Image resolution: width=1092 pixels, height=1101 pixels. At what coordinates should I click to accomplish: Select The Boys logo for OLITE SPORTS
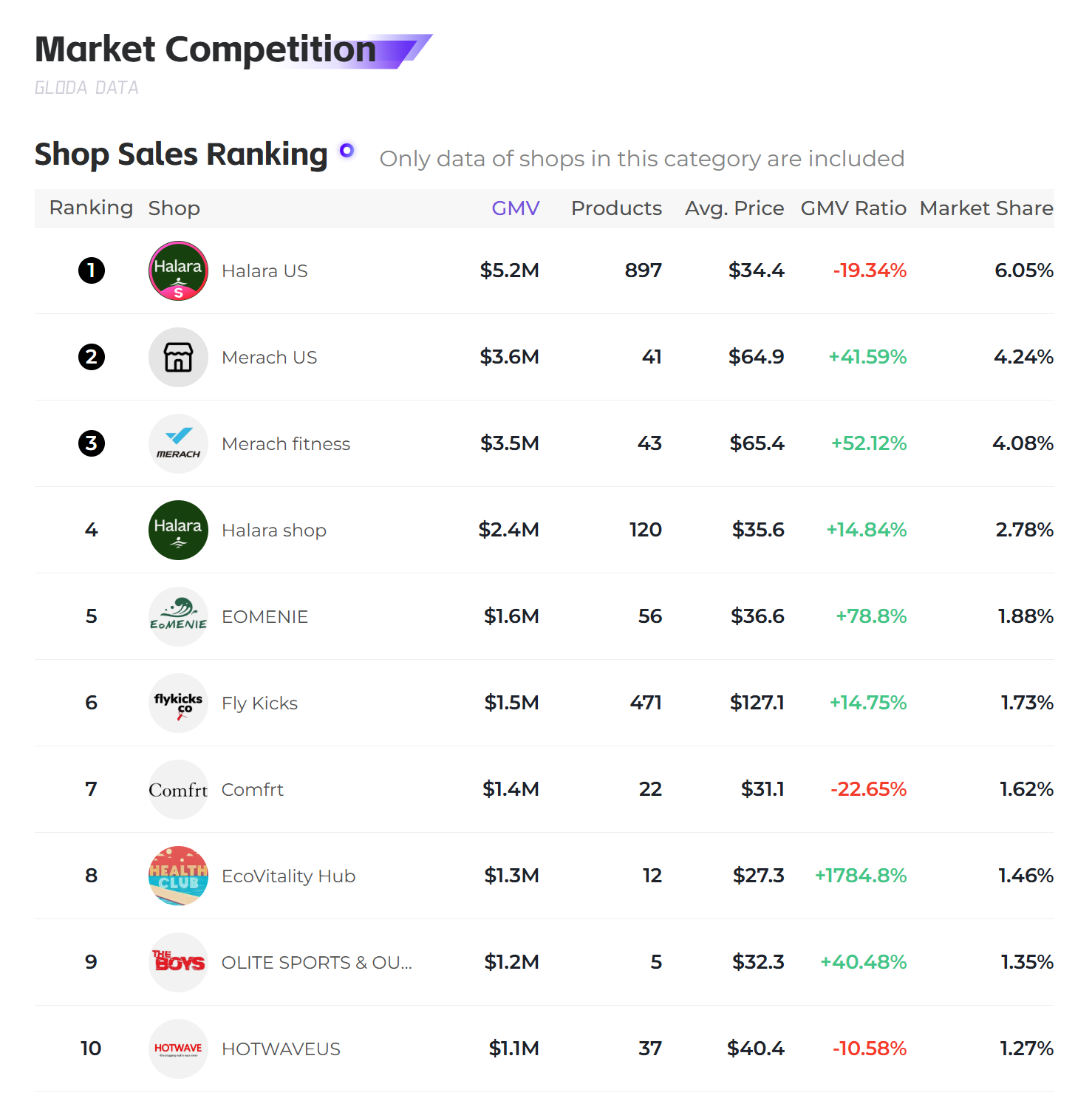pyautogui.click(x=178, y=962)
